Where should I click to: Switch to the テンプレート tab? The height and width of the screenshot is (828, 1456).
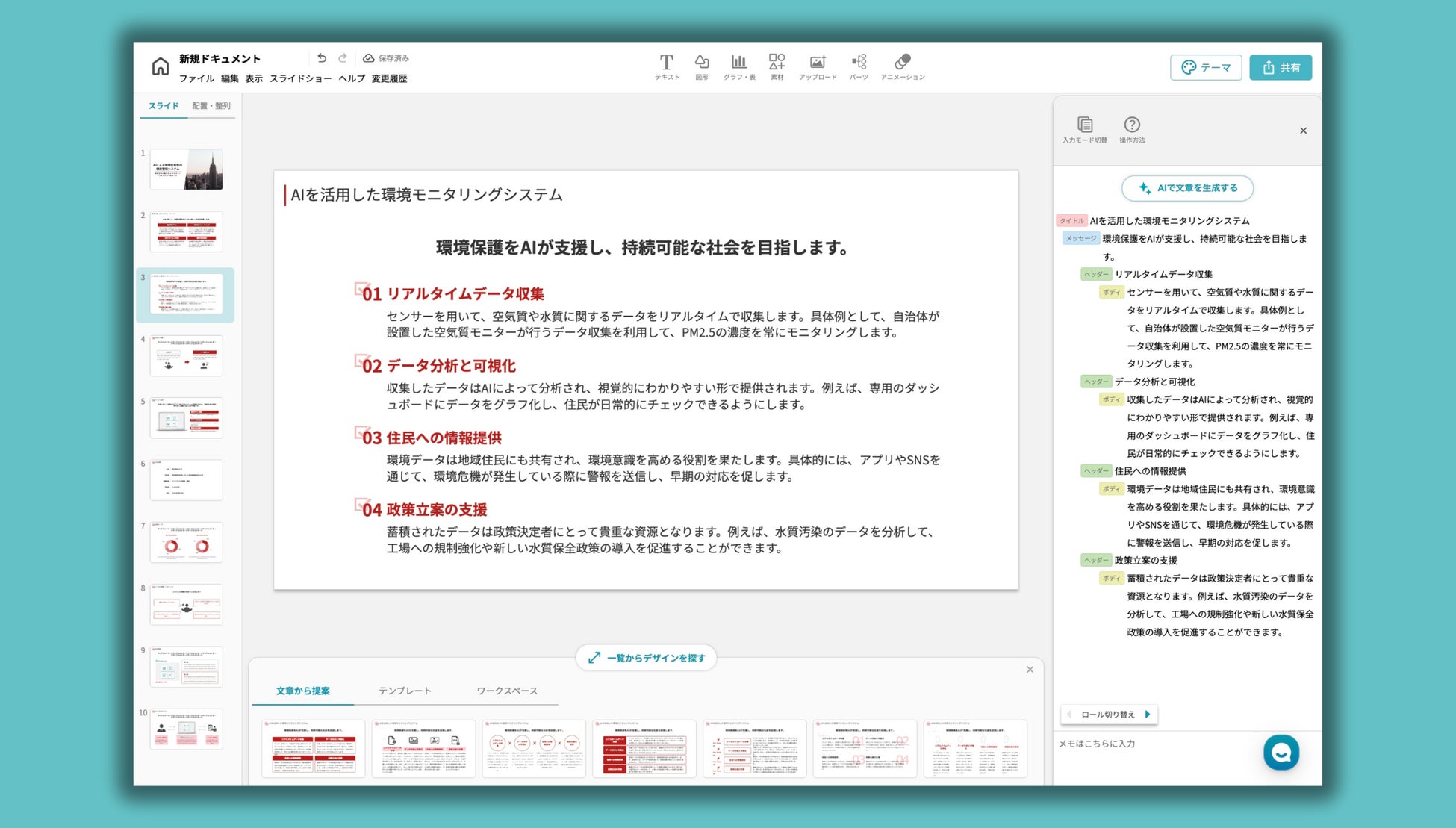pyautogui.click(x=405, y=691)
